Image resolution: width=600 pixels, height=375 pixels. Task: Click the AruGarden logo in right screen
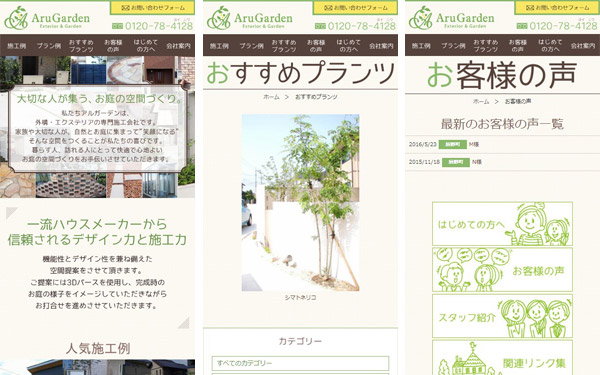pos(452,18)
